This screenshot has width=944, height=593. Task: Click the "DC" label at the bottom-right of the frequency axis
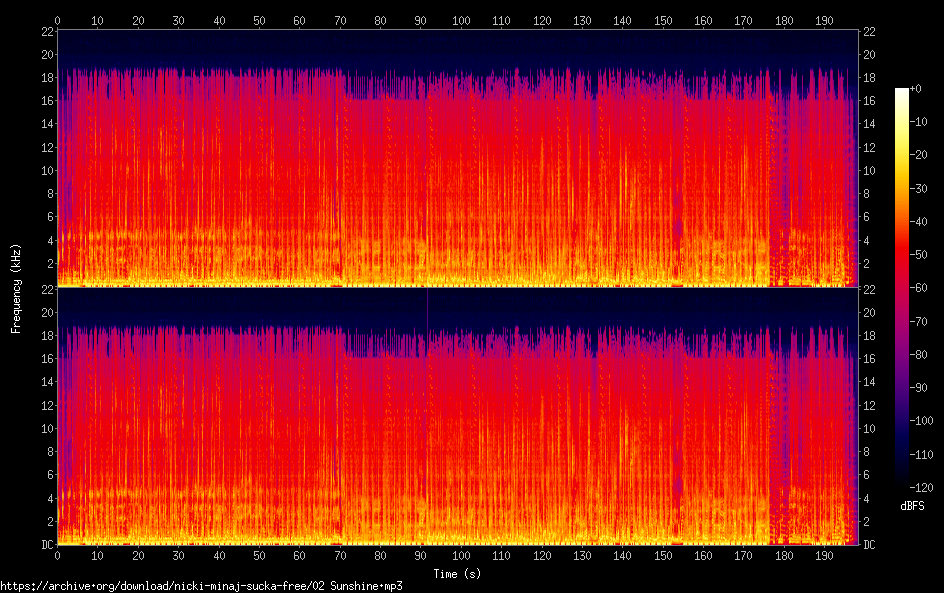point(870,545)
